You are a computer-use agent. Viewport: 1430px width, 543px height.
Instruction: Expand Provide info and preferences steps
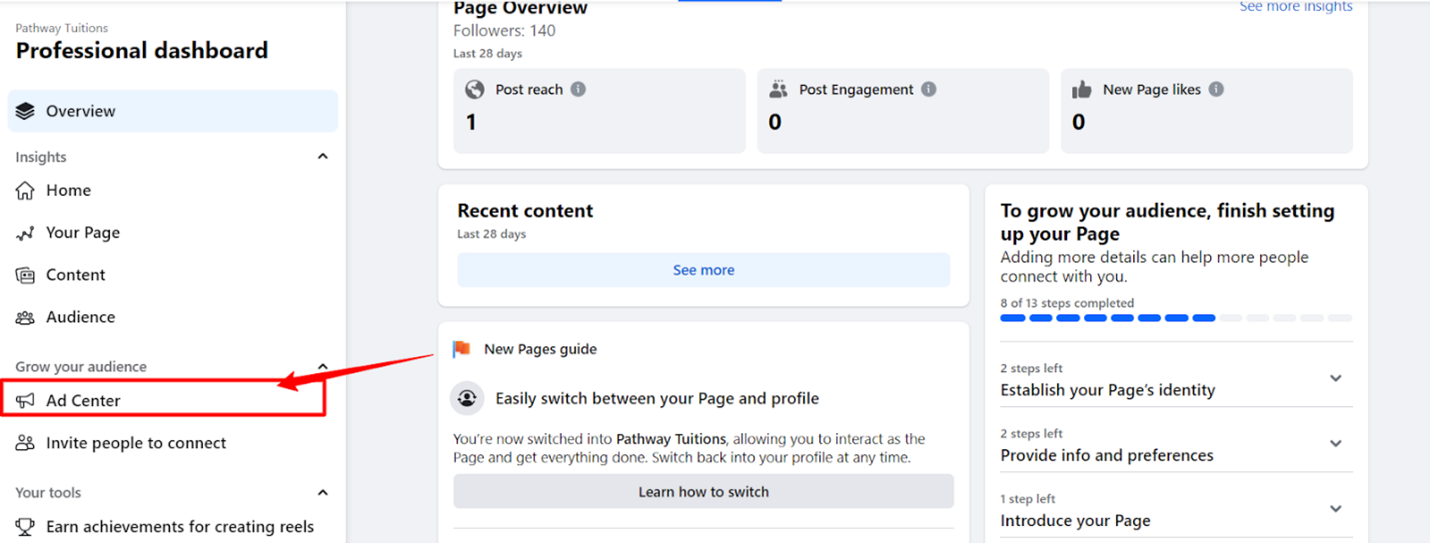pos(1335,444)
